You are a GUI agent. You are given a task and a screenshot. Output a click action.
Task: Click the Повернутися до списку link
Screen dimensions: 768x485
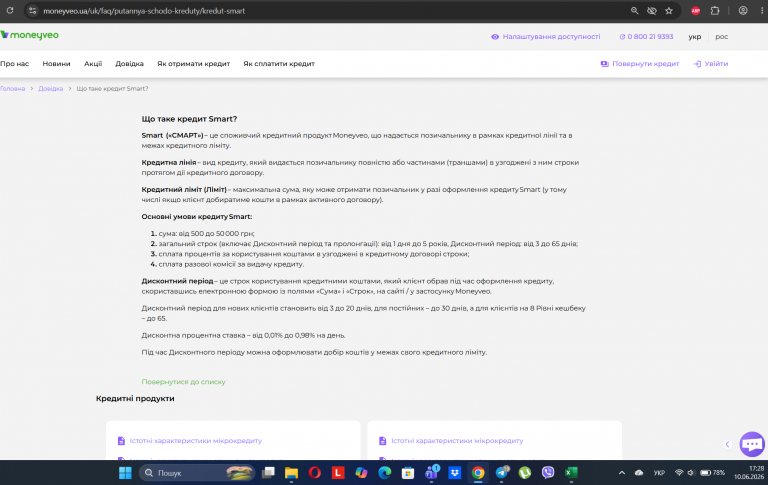pyautogui.click(x=183, y=382)
